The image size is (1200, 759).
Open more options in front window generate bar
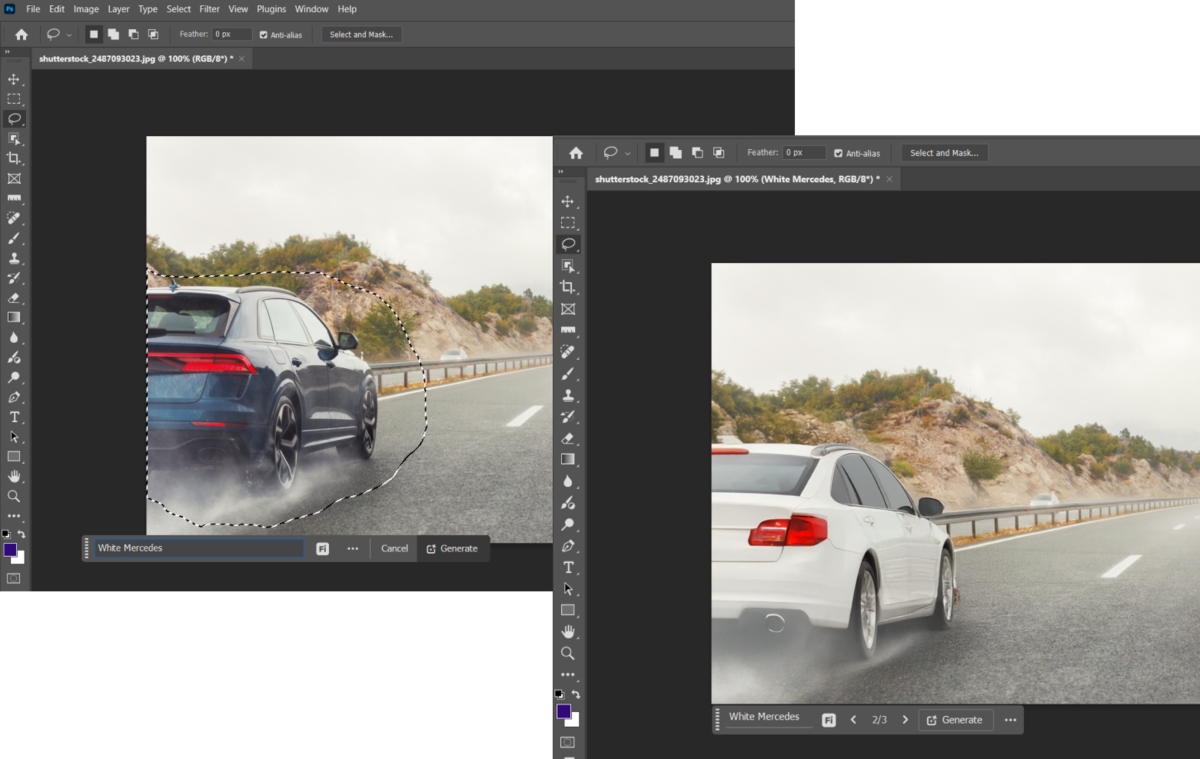coord(1010,720)
